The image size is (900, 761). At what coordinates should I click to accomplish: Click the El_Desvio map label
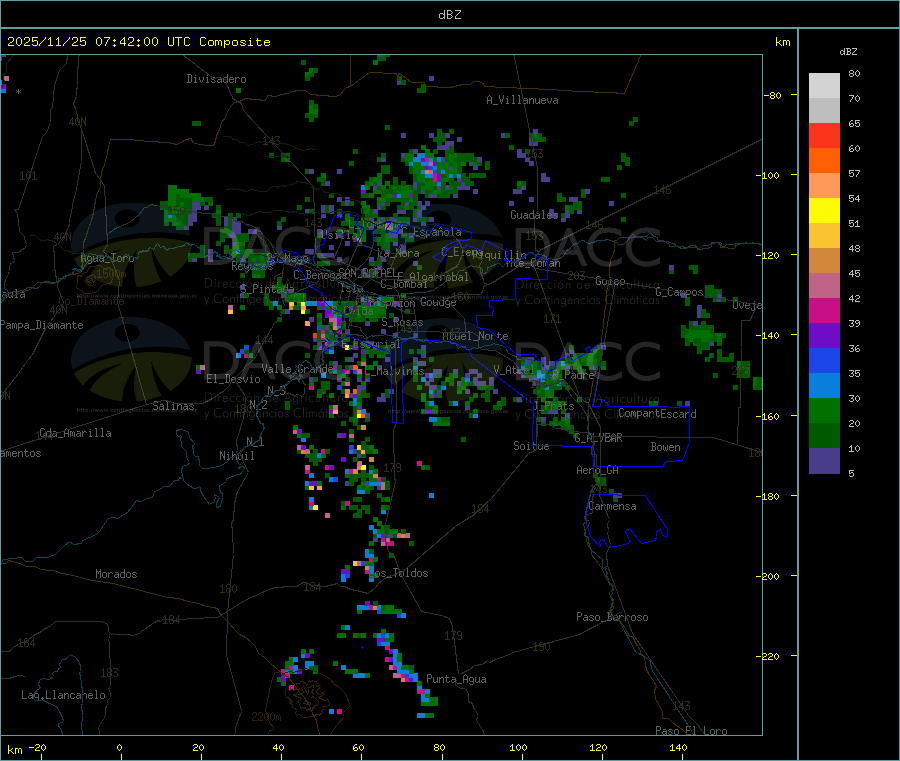[x=233, y=379]
